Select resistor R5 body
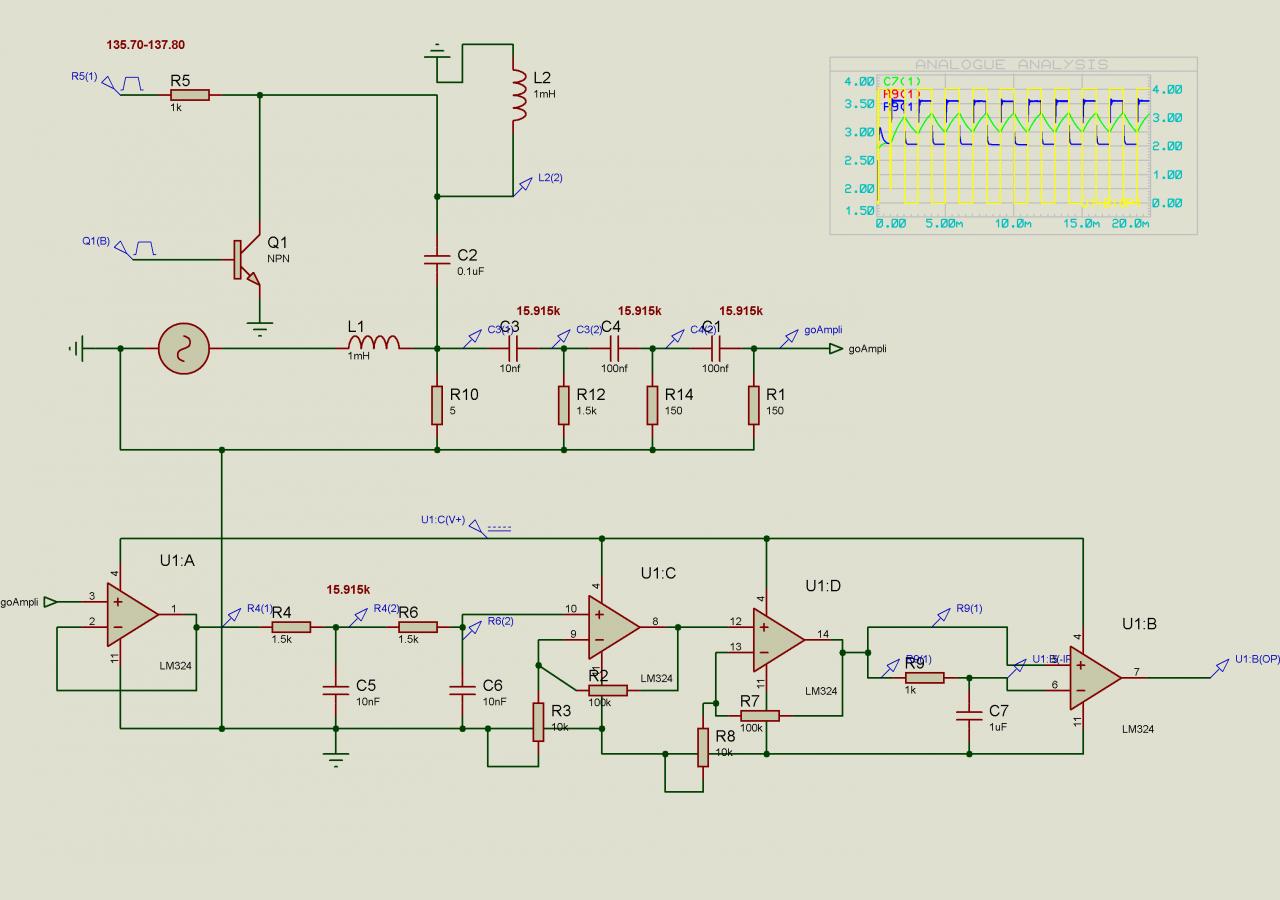 189,95
